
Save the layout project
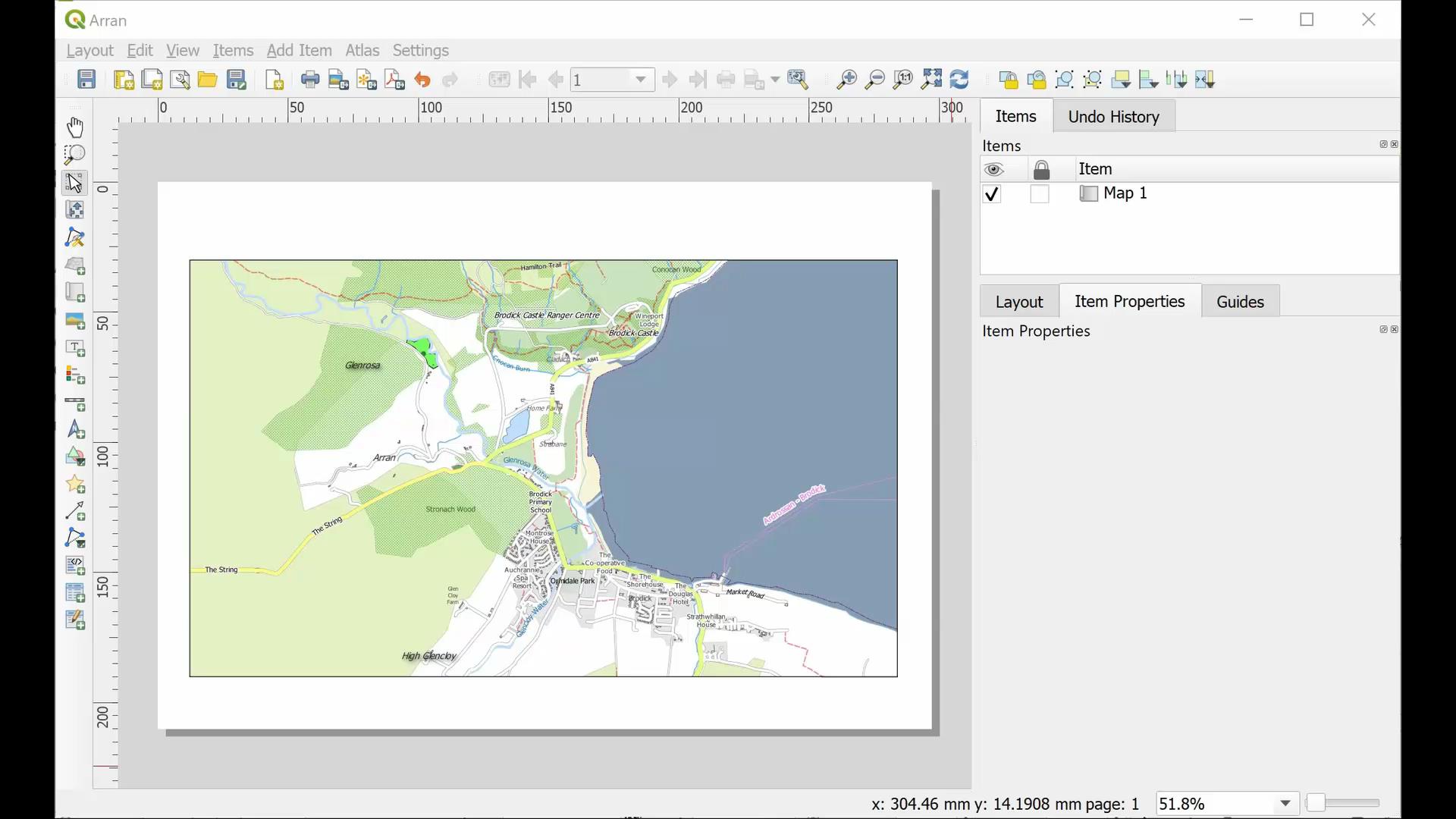[86, 79]
